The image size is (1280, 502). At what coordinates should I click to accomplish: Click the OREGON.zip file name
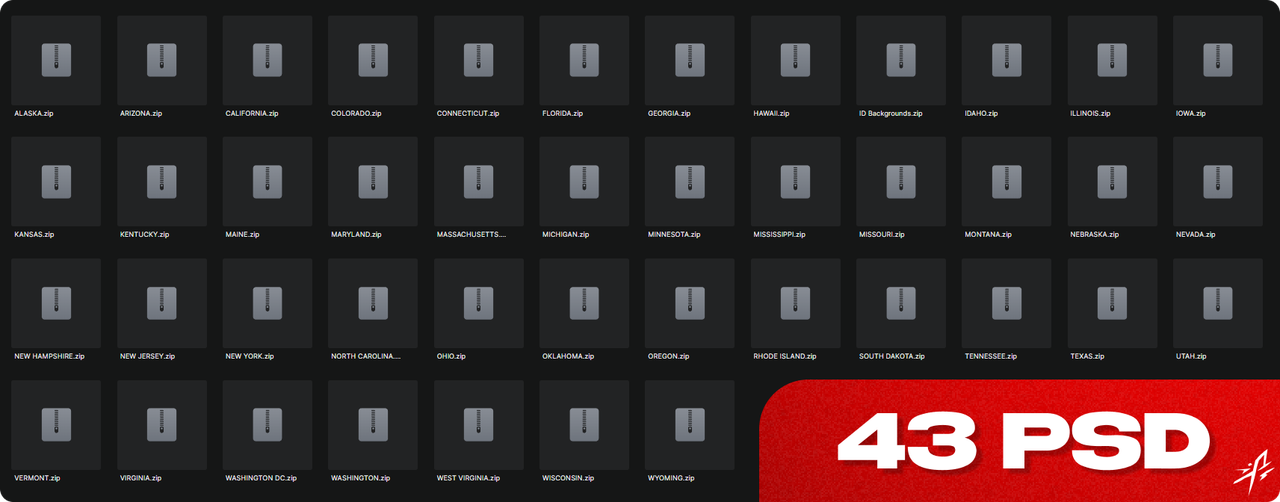click(x=669, y=356)
